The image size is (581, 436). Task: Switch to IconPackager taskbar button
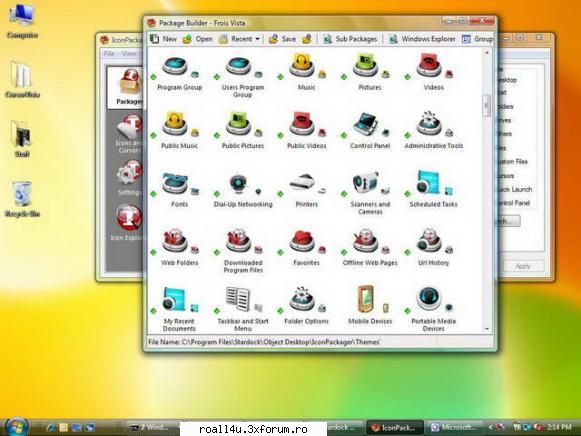394,427
